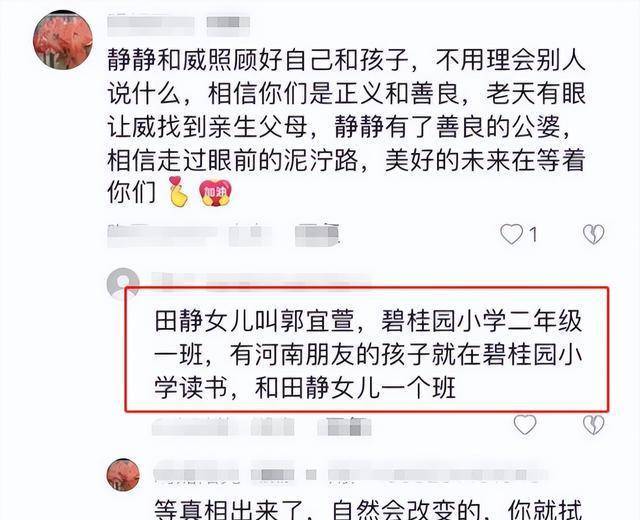Image resolution: width=640 pixels, height=520 pixels.
Task: Open the gray default avatar profile
Action: coord(122,282)
